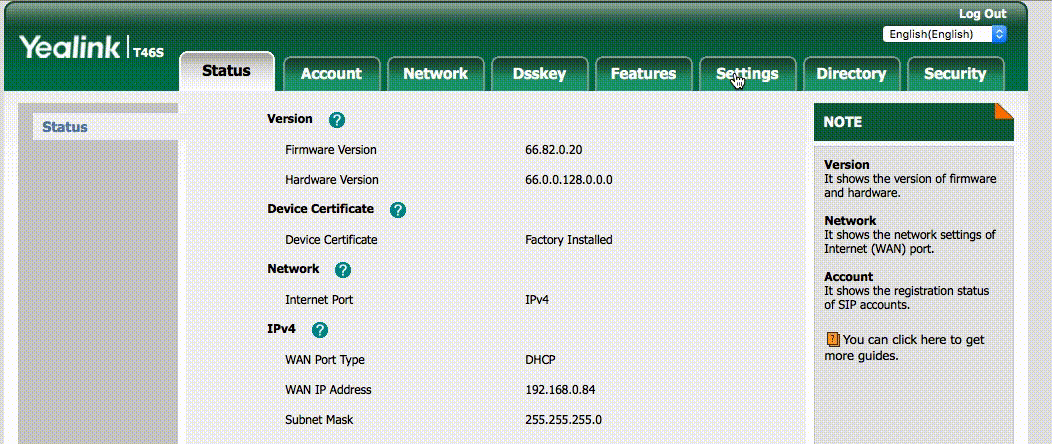Select the Status tab
Viewport: 1052px width, 444px height.
[x=226, y=71]
